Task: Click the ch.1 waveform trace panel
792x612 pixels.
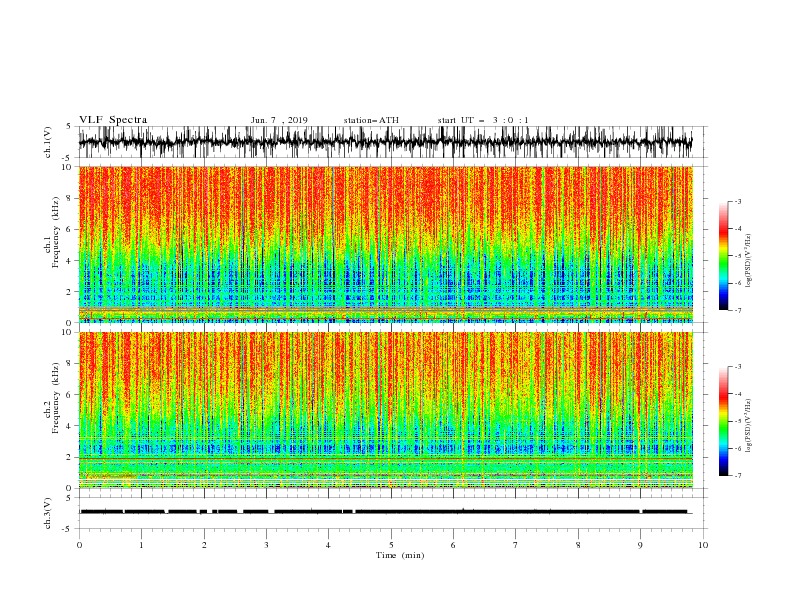Action: coord(386,142)
